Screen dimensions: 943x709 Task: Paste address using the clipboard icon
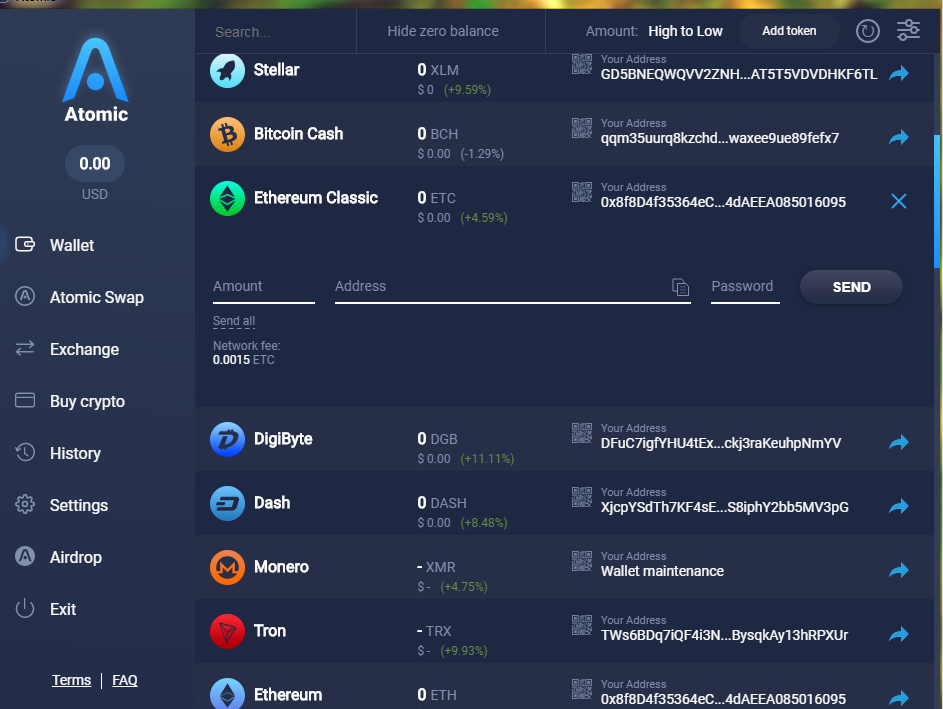(x=680, y=287)
